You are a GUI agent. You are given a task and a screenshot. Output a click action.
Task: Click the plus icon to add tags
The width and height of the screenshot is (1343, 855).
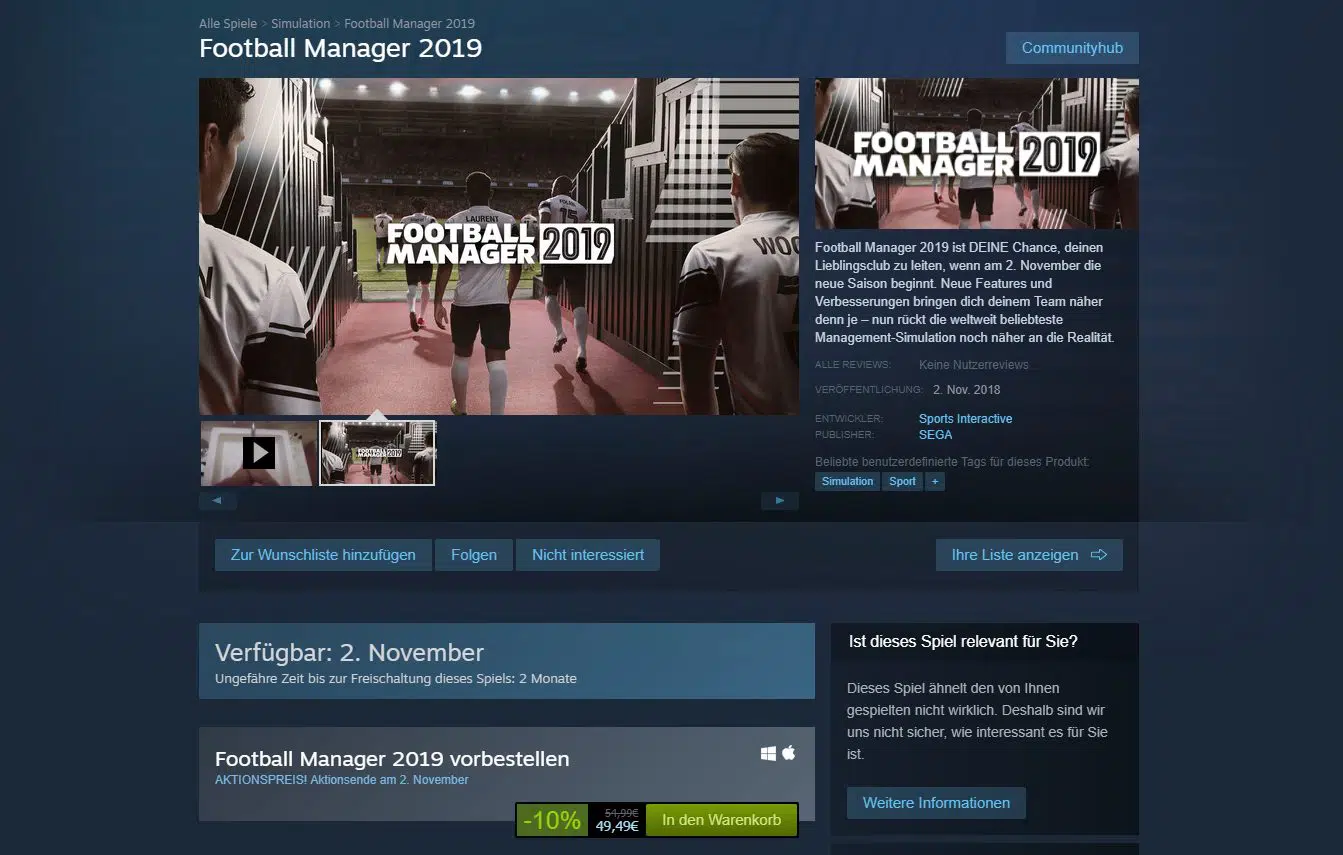[x=935, y=481]
